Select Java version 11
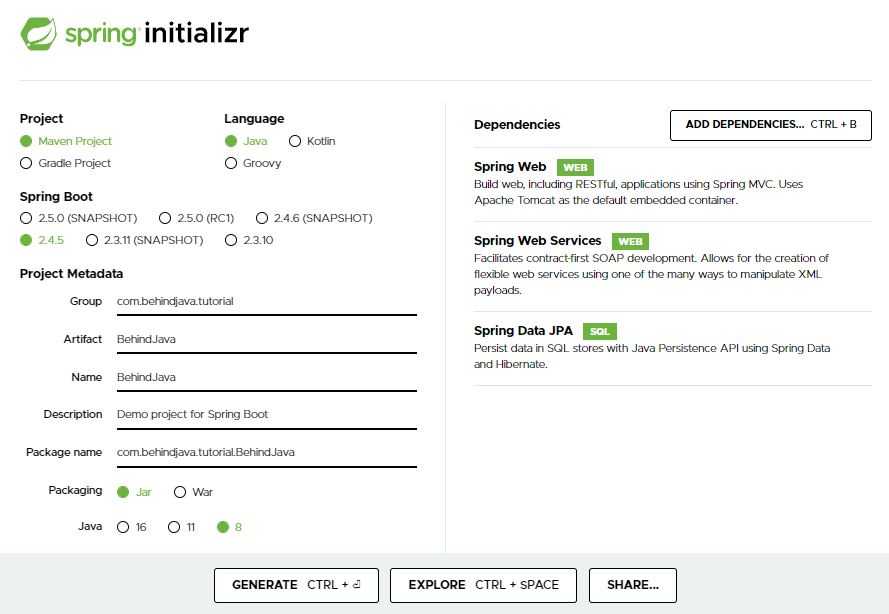The height and width of the screenshot is (614, 889). click(x=174, y=527)
